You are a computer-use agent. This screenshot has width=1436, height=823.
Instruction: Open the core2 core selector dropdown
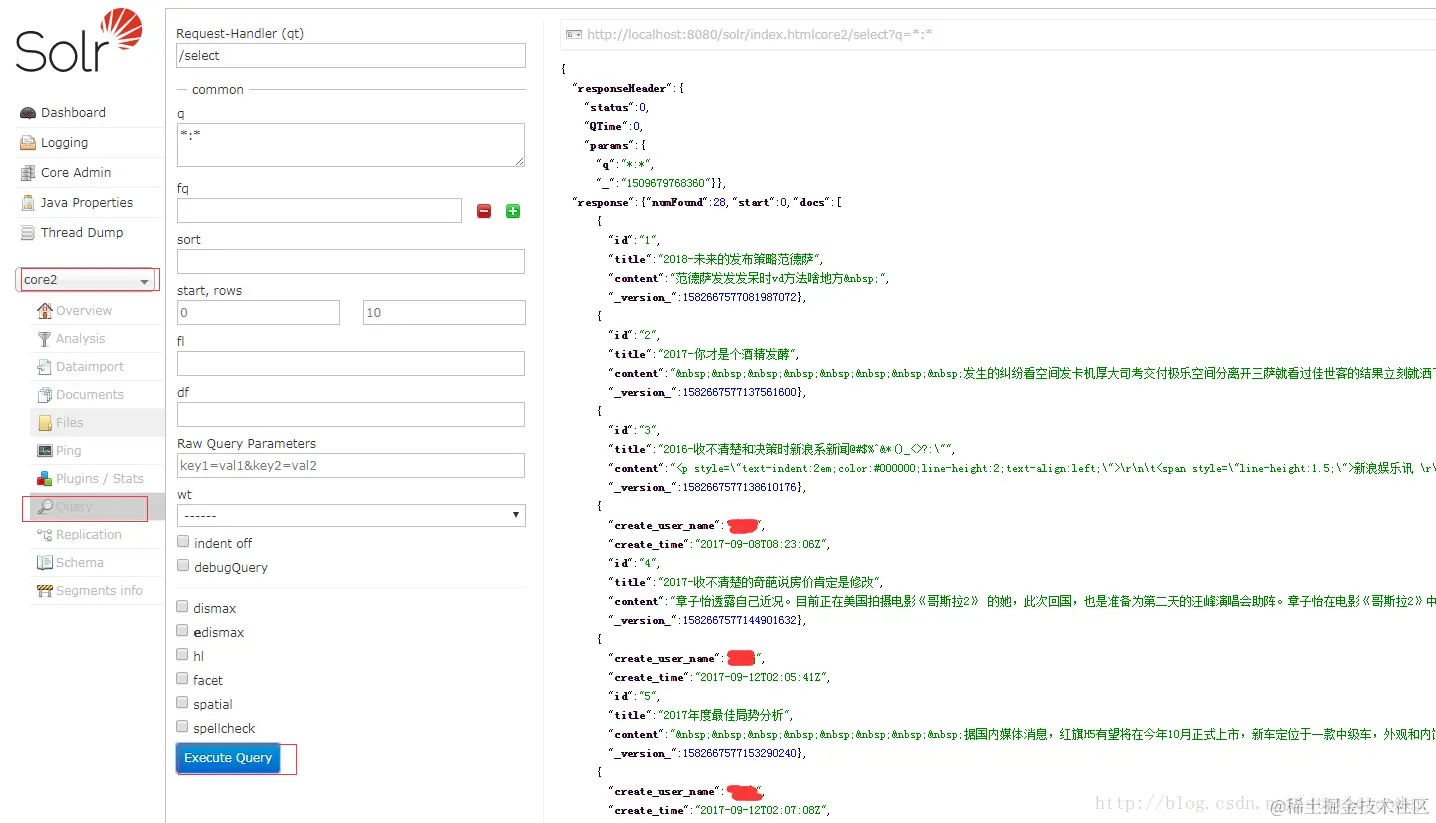point(87,280)
